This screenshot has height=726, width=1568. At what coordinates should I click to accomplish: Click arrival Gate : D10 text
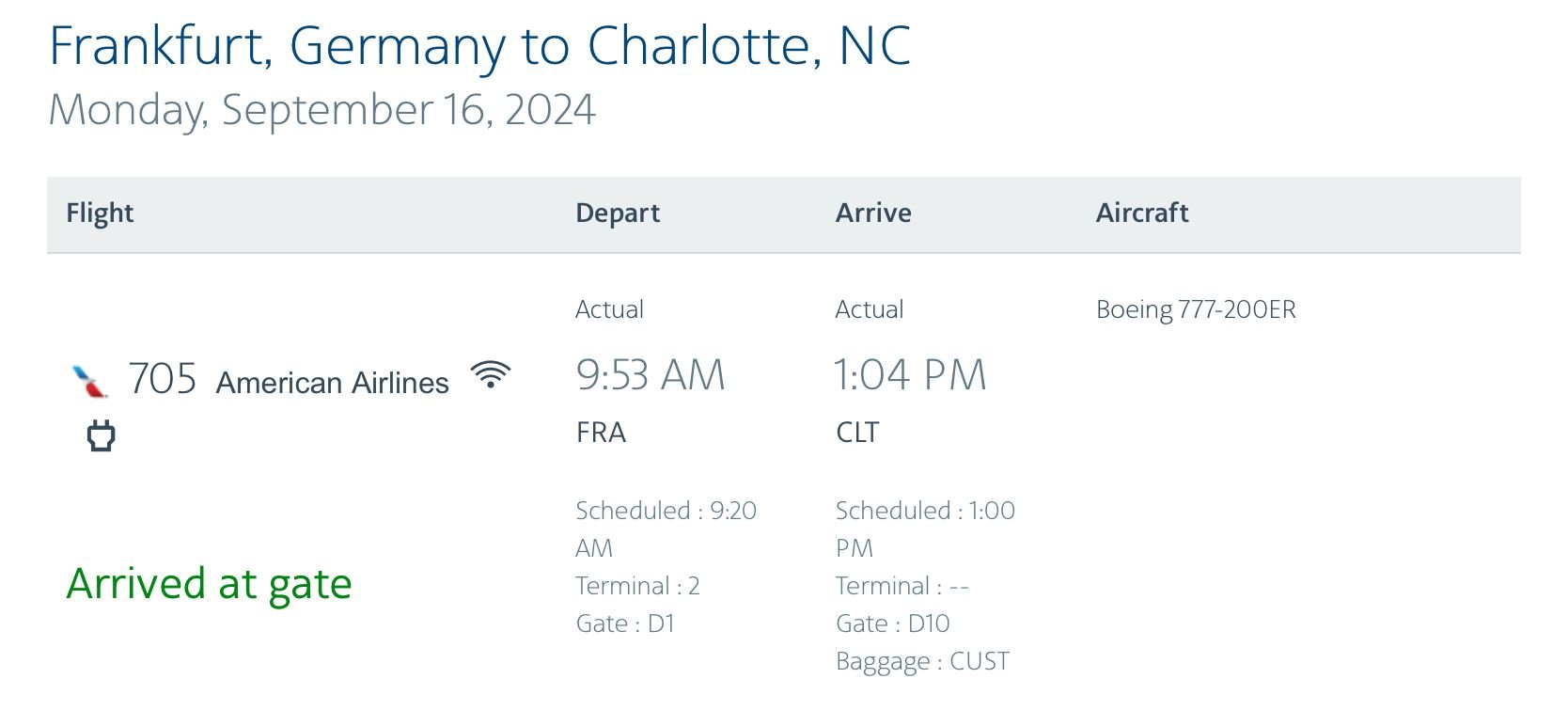(892, 623)
